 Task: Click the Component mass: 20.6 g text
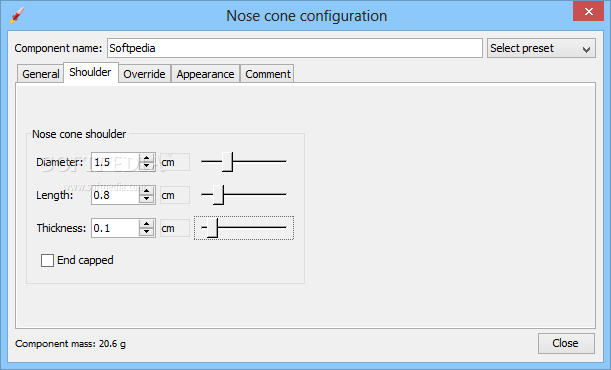pos(70,344)
